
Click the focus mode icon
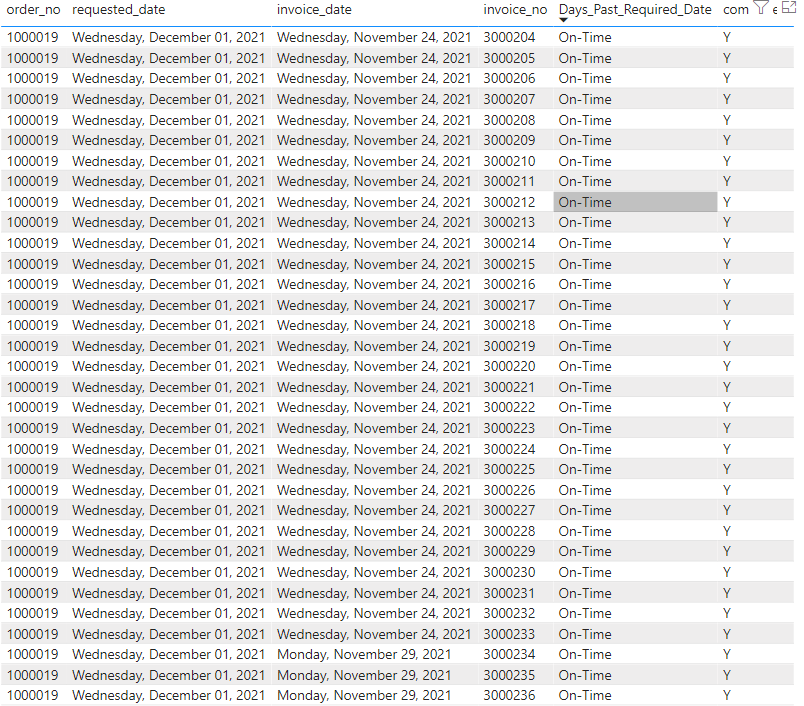789,7
